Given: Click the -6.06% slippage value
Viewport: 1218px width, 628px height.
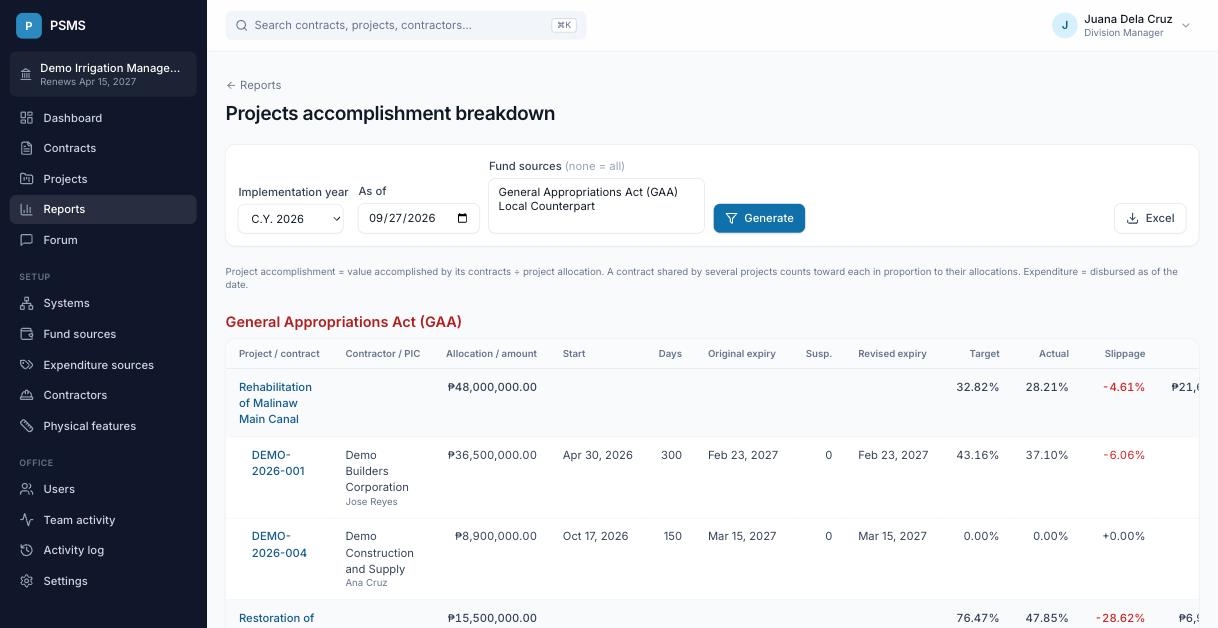Looking at the screenshot, I should coord(1124,455).
